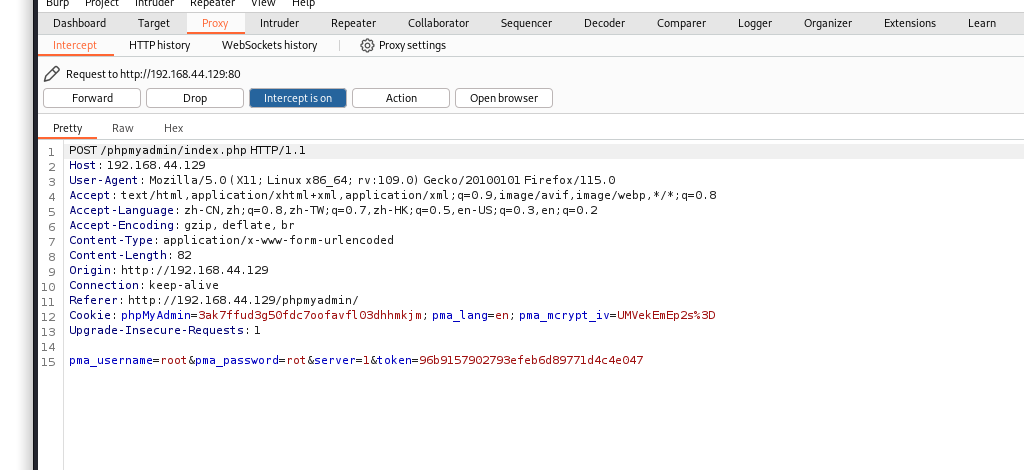The height and width of the screenshot is (470, 1024).
Task: Switch to the Decoder tab
Action: [604, 23]
